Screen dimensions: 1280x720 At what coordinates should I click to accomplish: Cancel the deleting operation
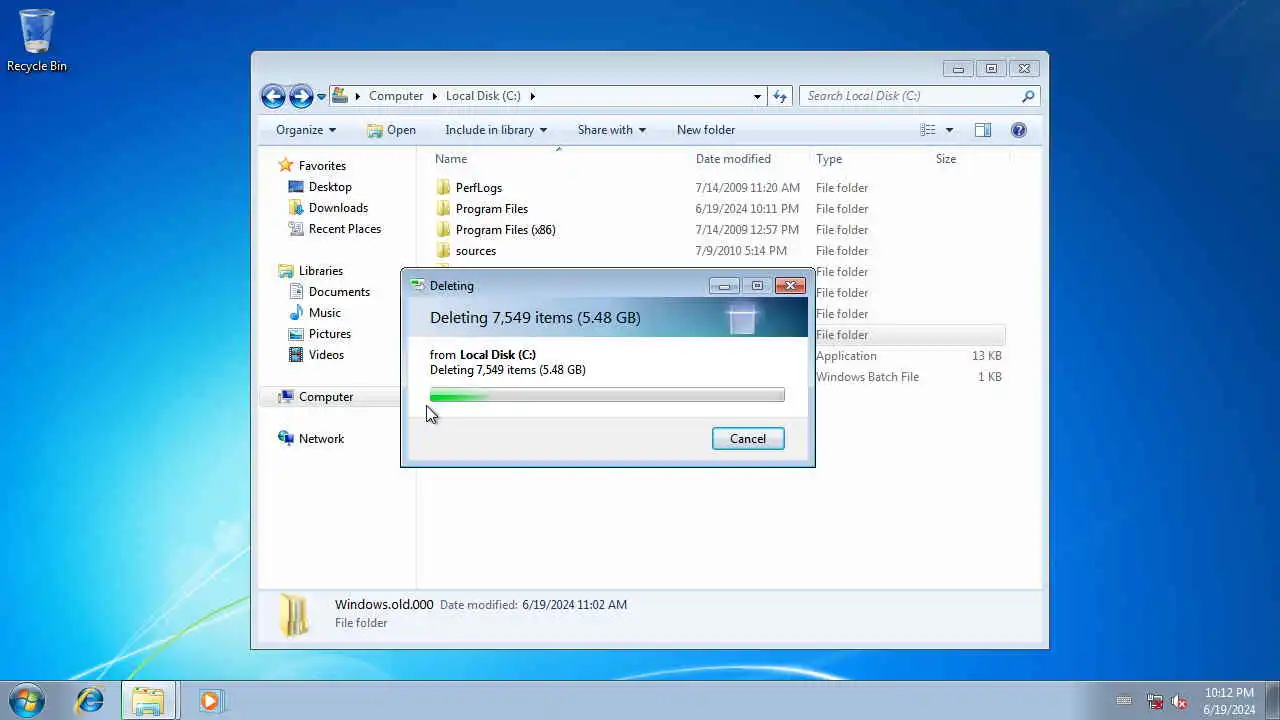point(748,439)
